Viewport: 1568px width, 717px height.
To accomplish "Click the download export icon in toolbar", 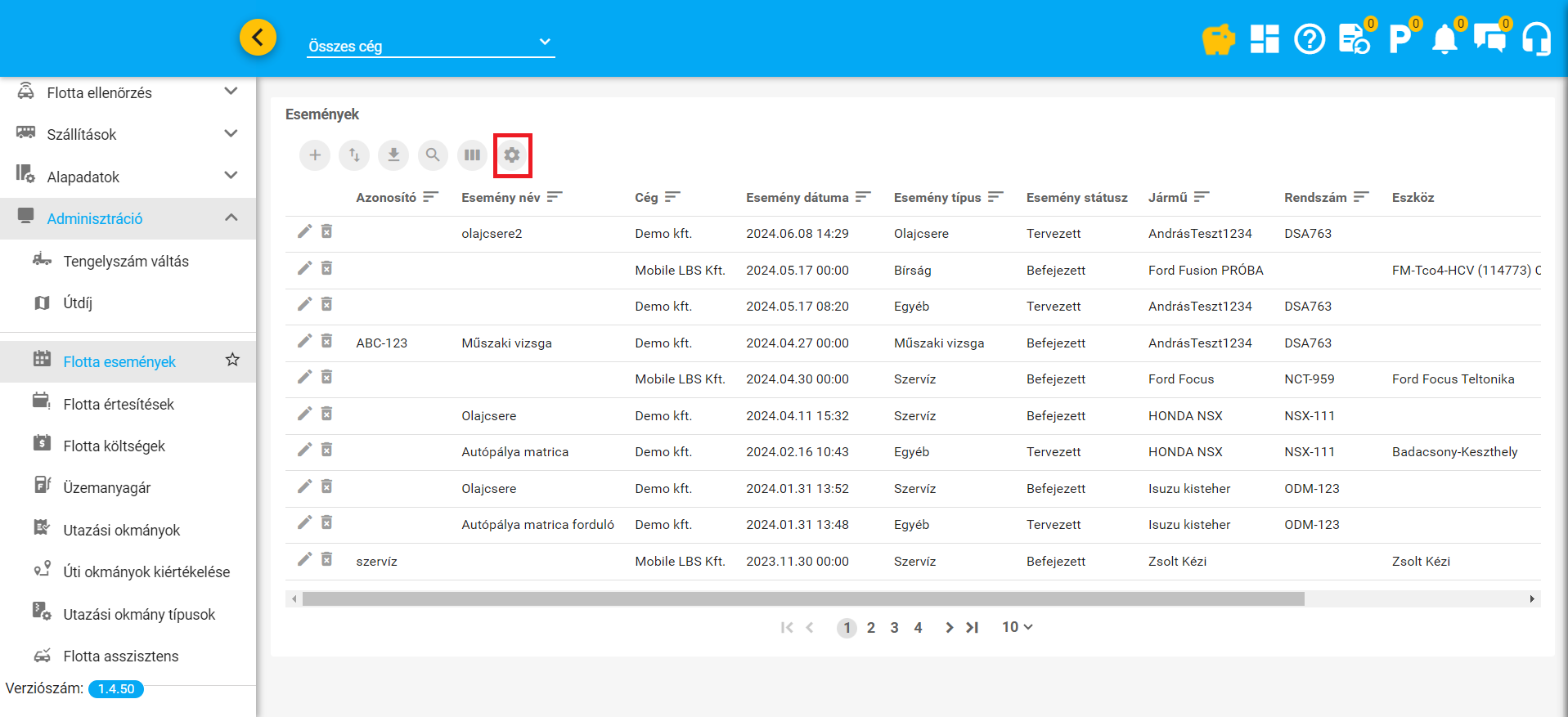I will pyautogui.click(x=393, y=155).
